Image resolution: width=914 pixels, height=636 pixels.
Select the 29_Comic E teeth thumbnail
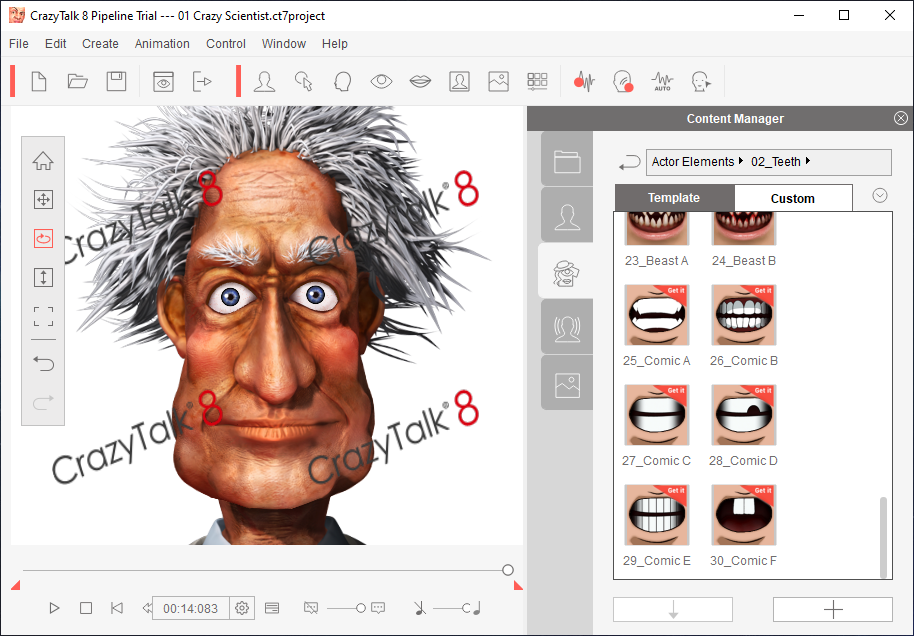pyautogui.click(x=656, y=515)
